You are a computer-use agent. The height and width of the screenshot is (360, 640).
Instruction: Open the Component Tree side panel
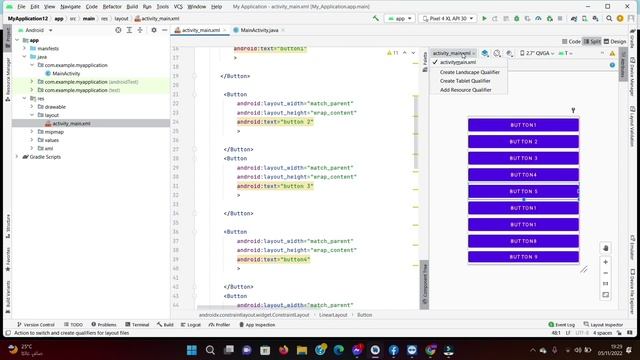424,284
